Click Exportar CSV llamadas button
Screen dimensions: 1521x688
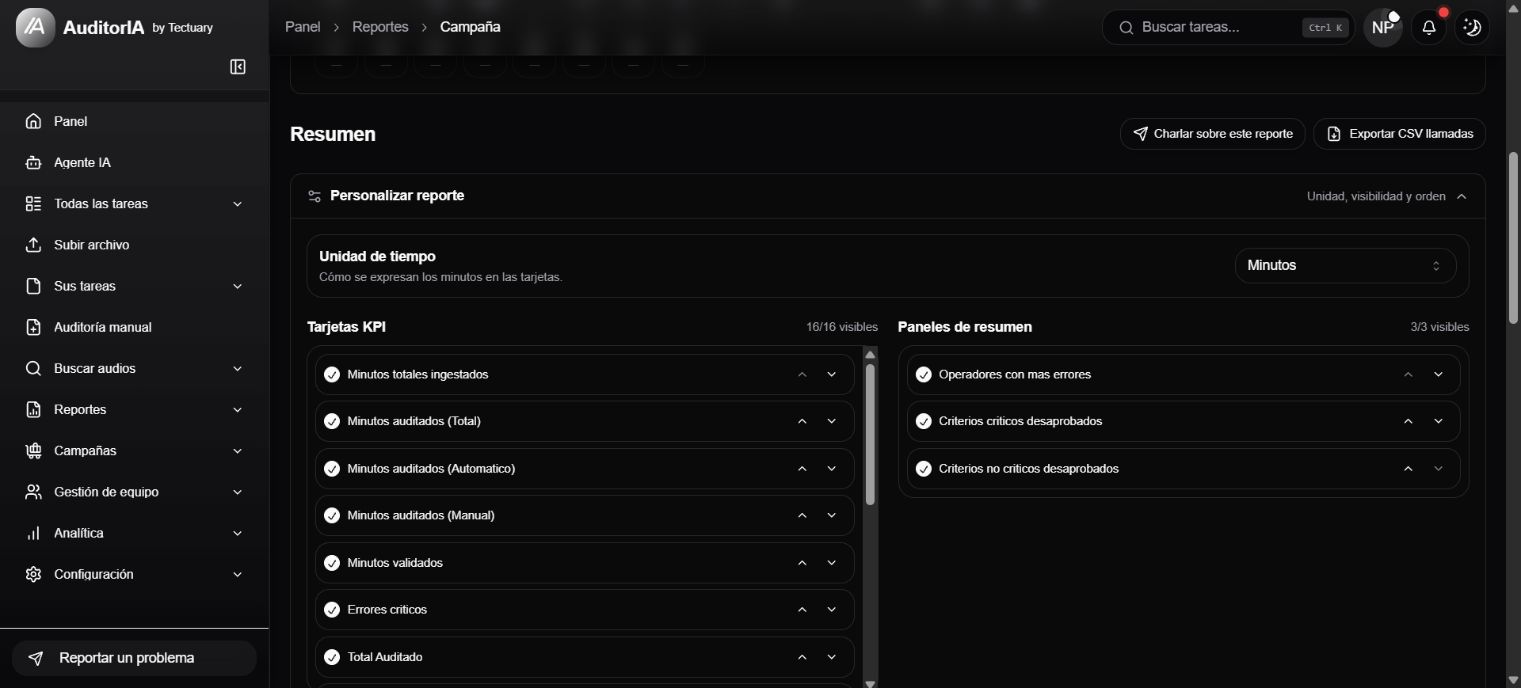coord(1399,133)
